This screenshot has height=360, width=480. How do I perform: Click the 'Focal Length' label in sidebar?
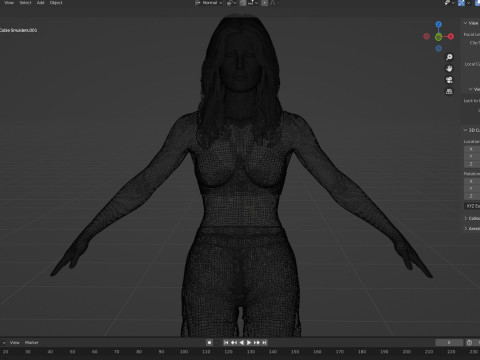[472, 34]
